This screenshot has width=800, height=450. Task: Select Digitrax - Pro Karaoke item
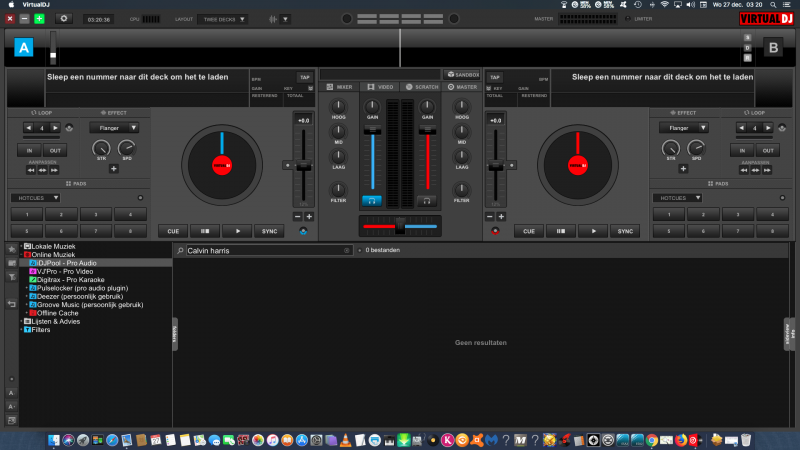coord(67,280)
